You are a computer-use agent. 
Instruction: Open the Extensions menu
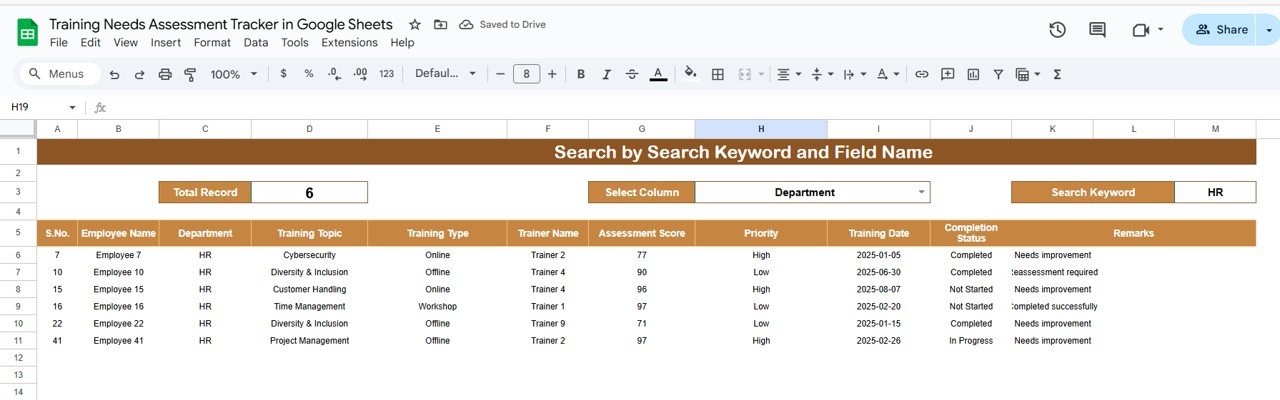click(x=349, y=43)
